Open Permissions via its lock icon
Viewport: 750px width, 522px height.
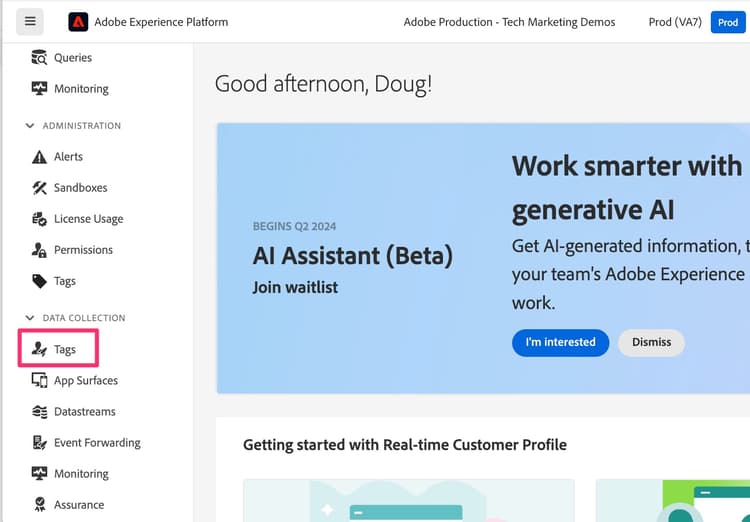[40, 250]
